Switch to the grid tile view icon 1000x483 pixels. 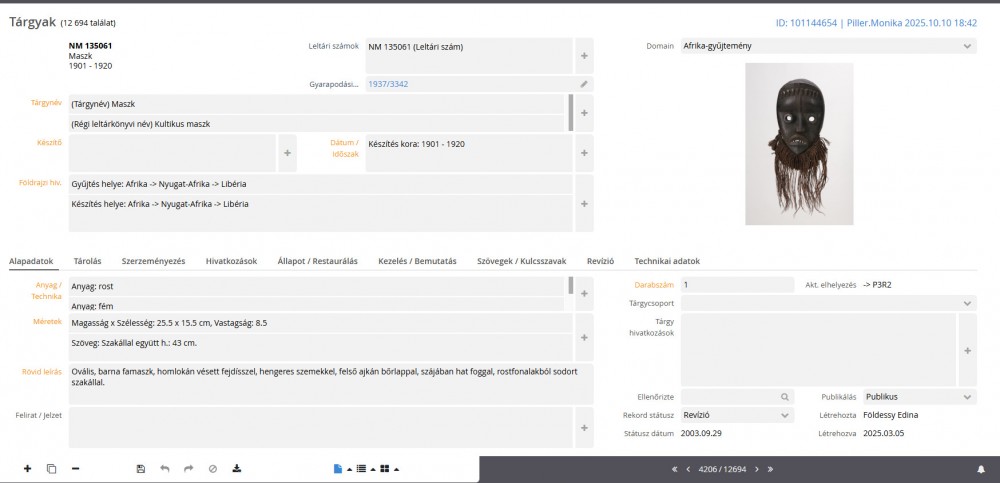(385, 468)
